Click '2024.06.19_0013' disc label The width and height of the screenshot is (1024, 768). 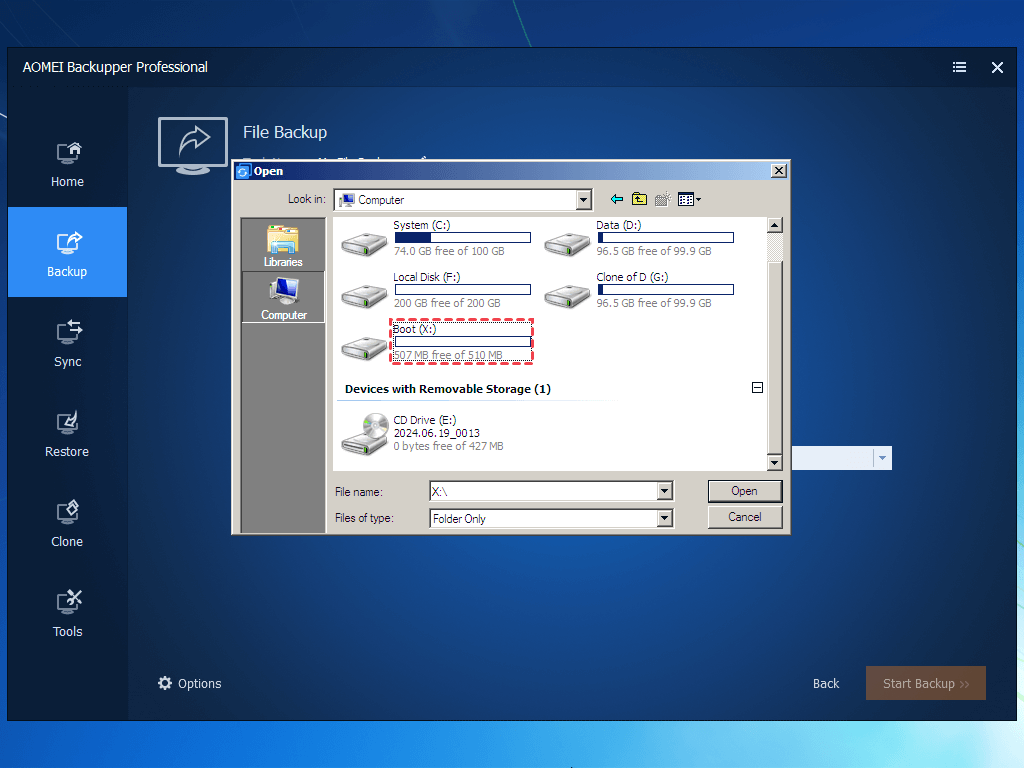(x=436, y=433)
